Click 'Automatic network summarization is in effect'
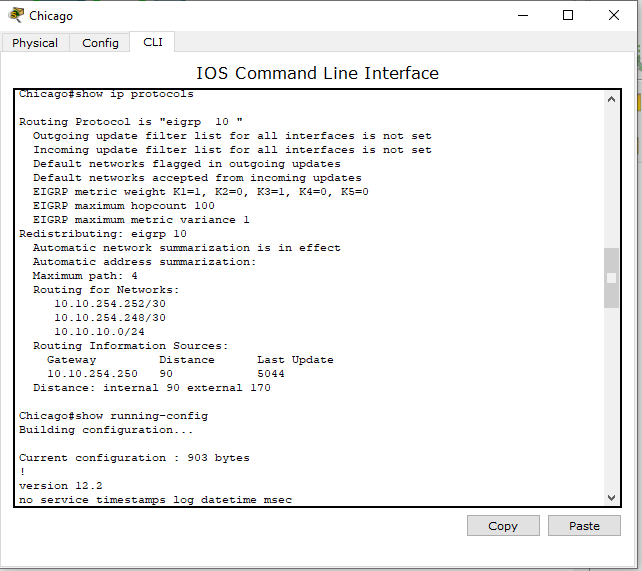 (187, 248)
